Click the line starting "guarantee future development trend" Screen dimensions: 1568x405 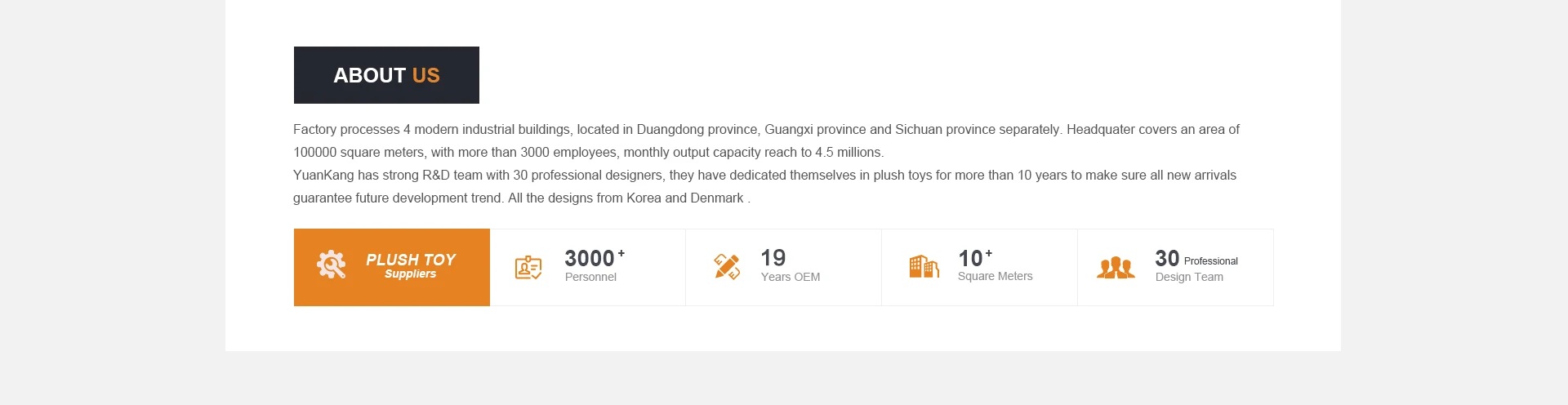tap(521, 198)
